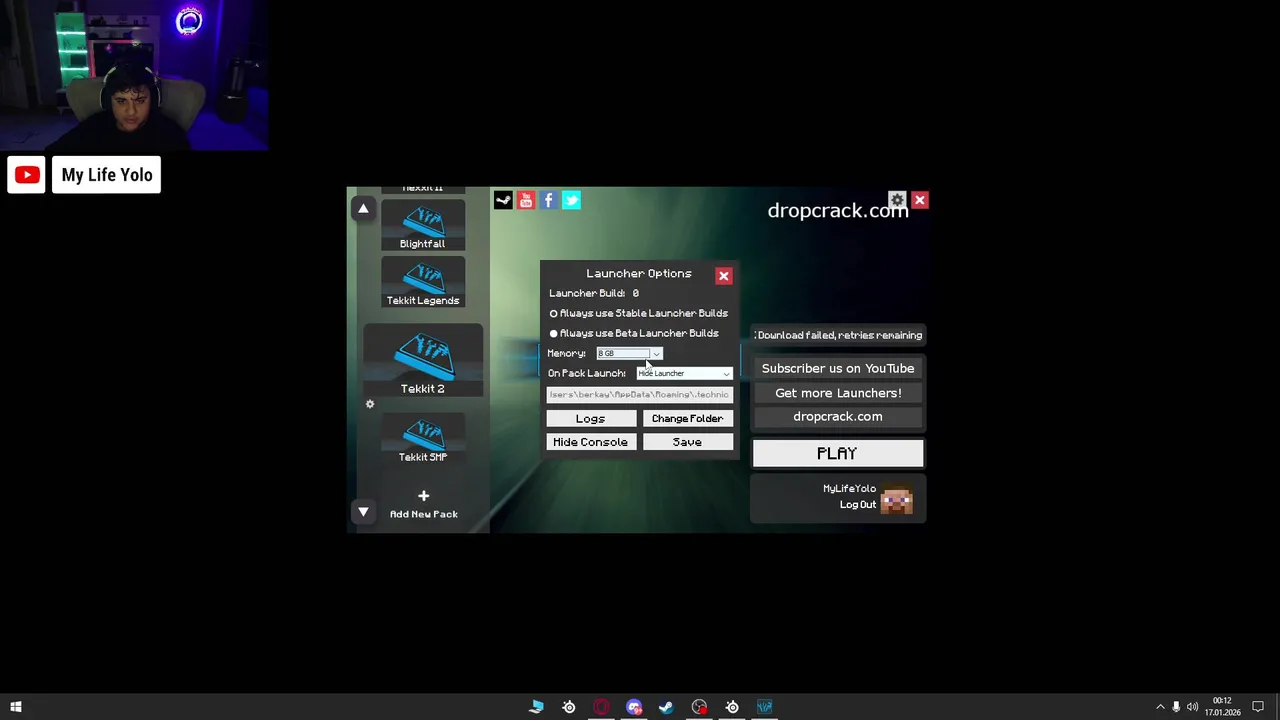Save the launcher options

(687, 442)
